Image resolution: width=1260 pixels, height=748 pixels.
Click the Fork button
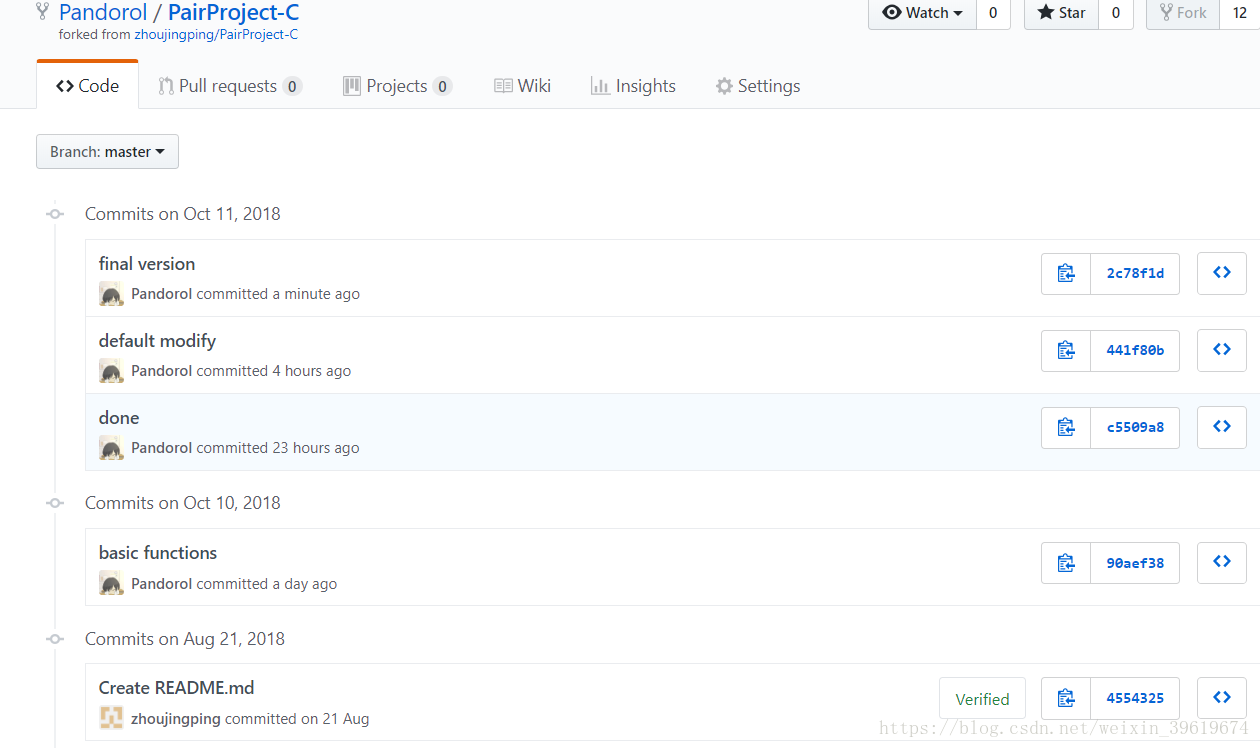(x=1183, y=13)
